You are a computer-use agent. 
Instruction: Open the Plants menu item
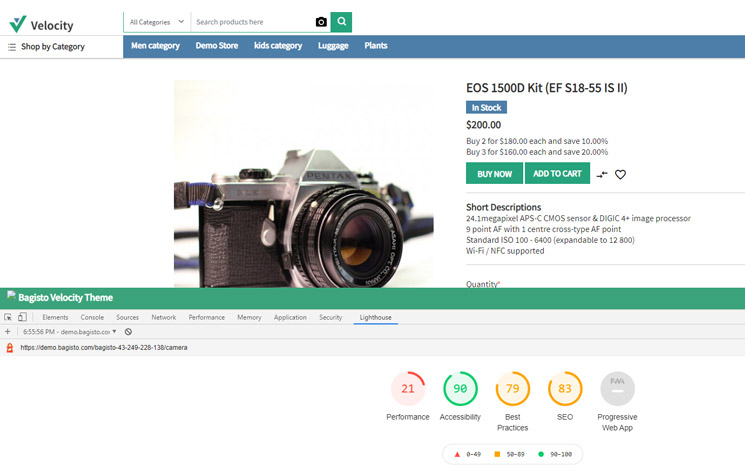(376, 46)
